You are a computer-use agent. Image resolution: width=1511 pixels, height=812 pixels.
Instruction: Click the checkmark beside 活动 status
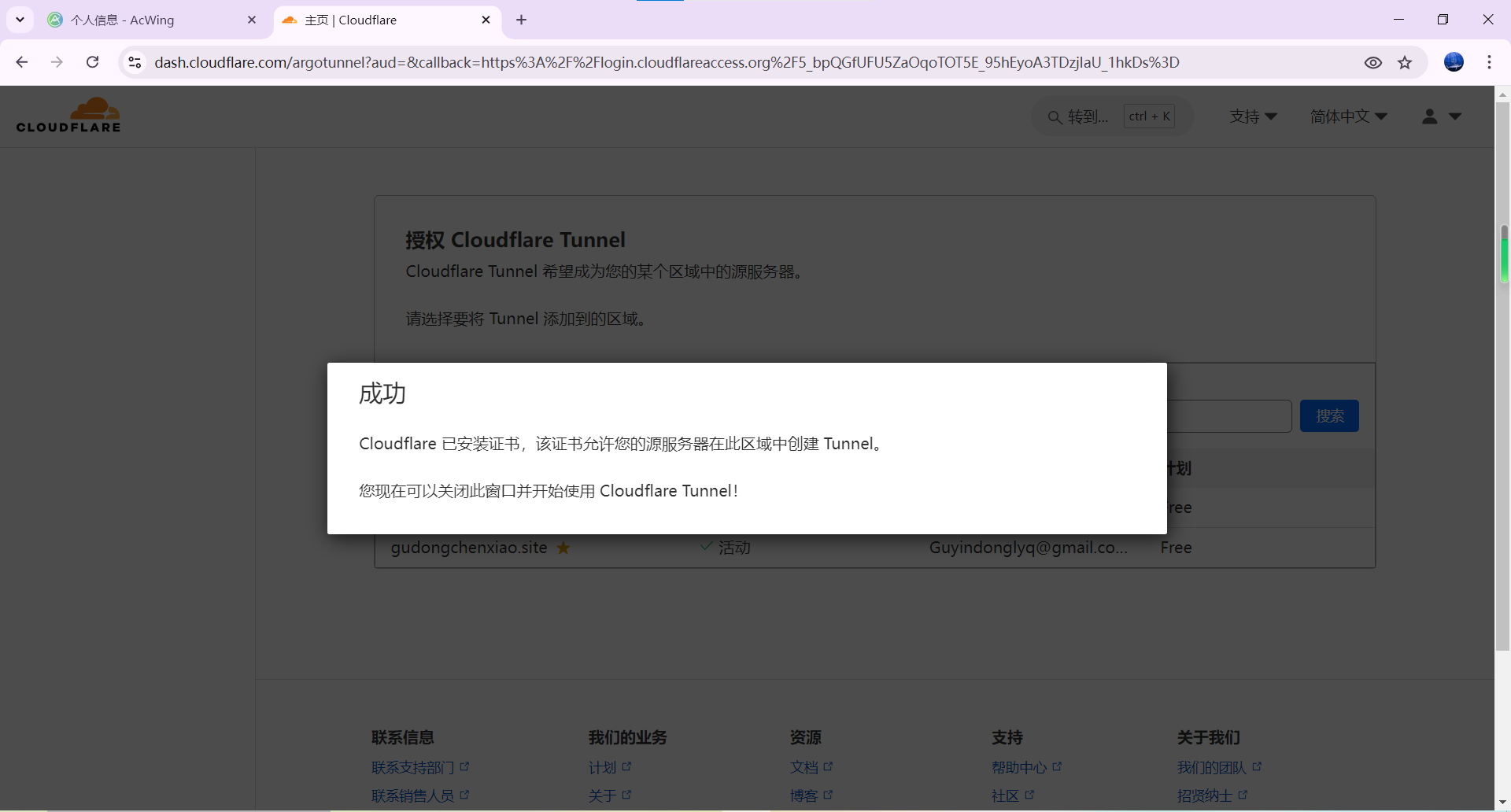tap(706, 546)
